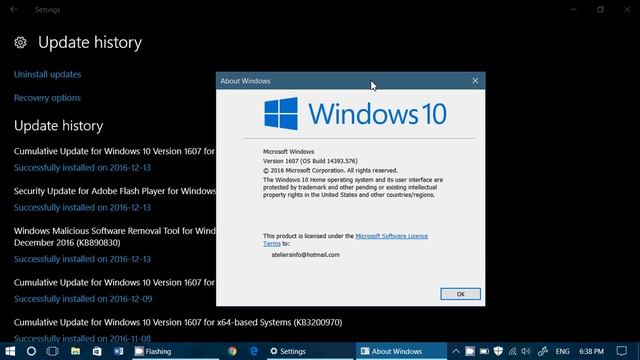The width and height of the screenshot is (640, 360).
Task: Click the Uninstall updates link
Action: point(47,74)
